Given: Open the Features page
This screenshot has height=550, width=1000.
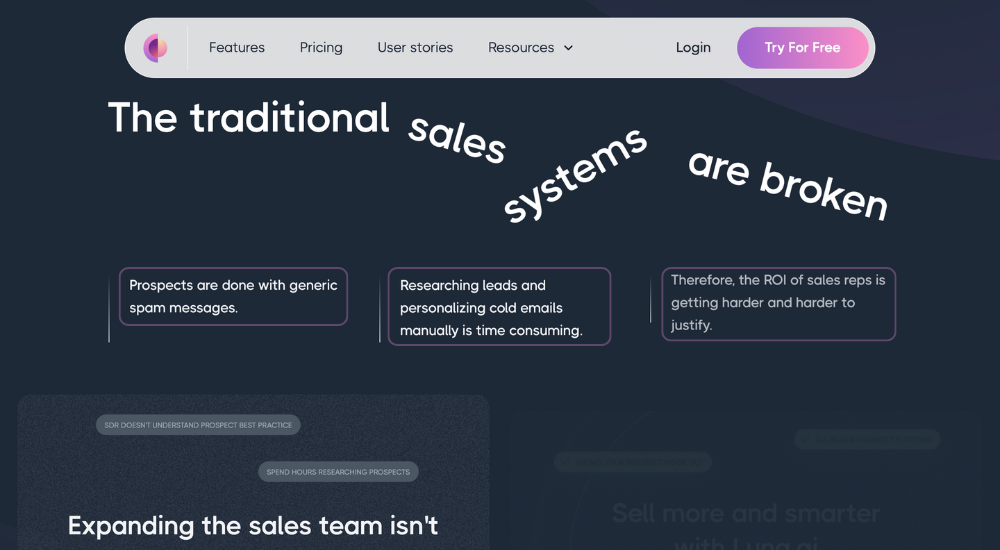Looking at the screenshot, I should [237, 48].
